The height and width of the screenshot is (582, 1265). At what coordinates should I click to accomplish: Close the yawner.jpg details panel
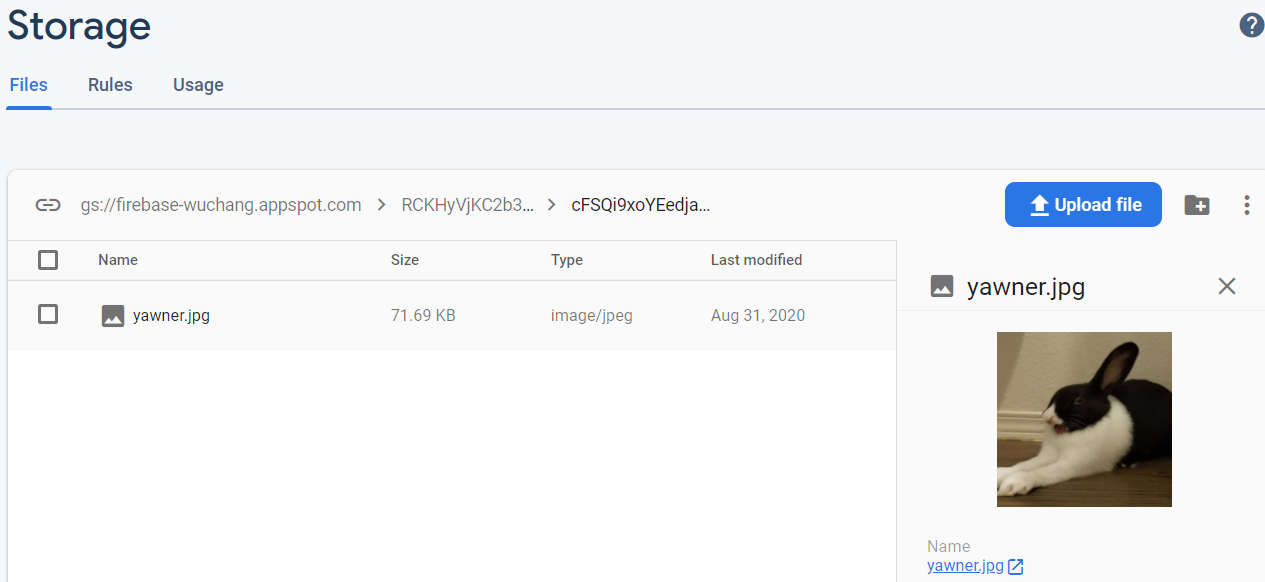(1227, 286)
